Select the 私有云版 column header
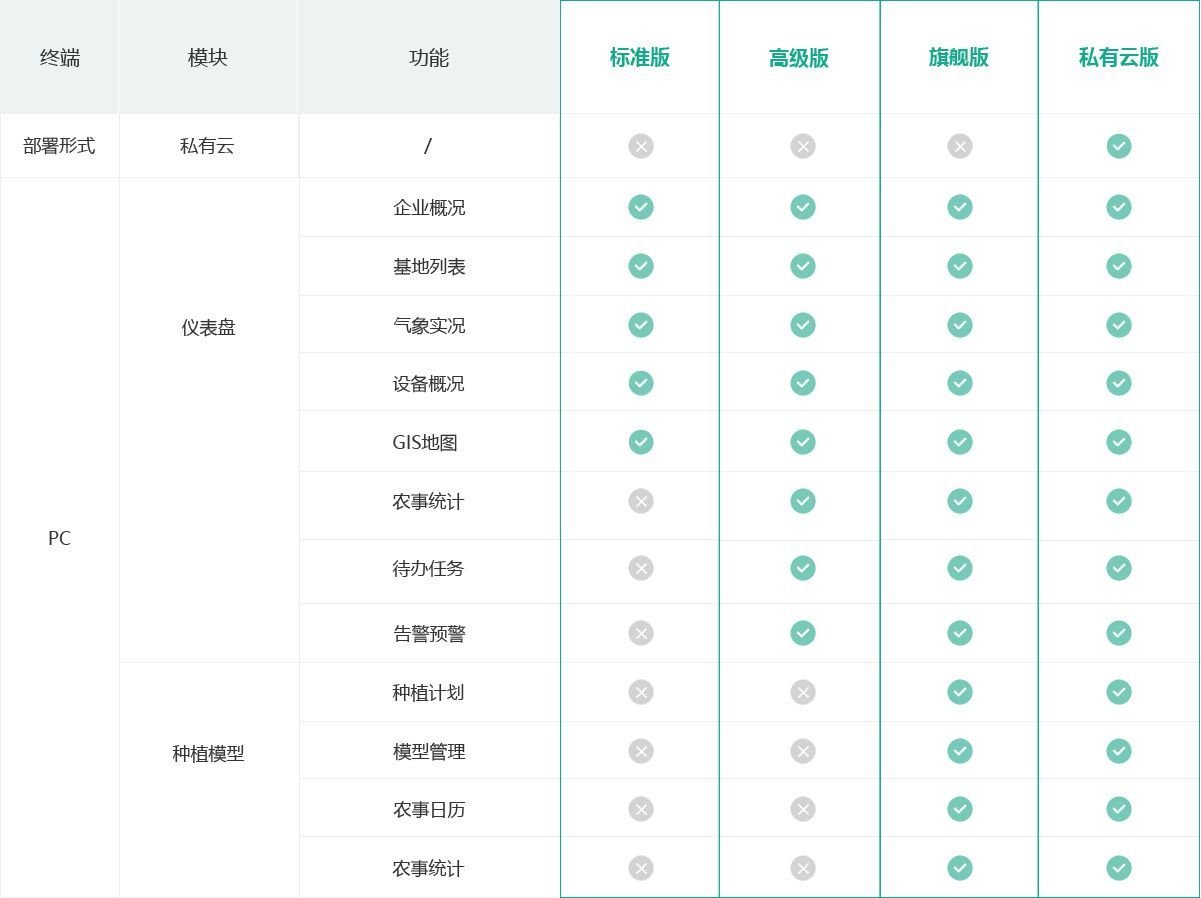 pyautogui.click(x=1119, y=57)
